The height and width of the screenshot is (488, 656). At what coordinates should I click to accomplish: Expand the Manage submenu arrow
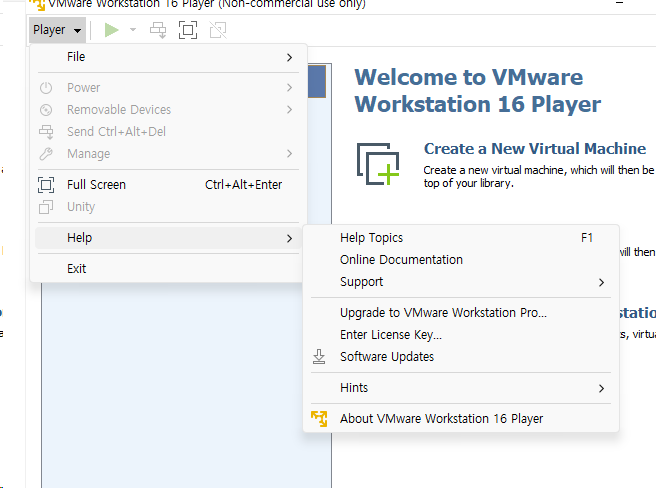[x=290, y=154]
